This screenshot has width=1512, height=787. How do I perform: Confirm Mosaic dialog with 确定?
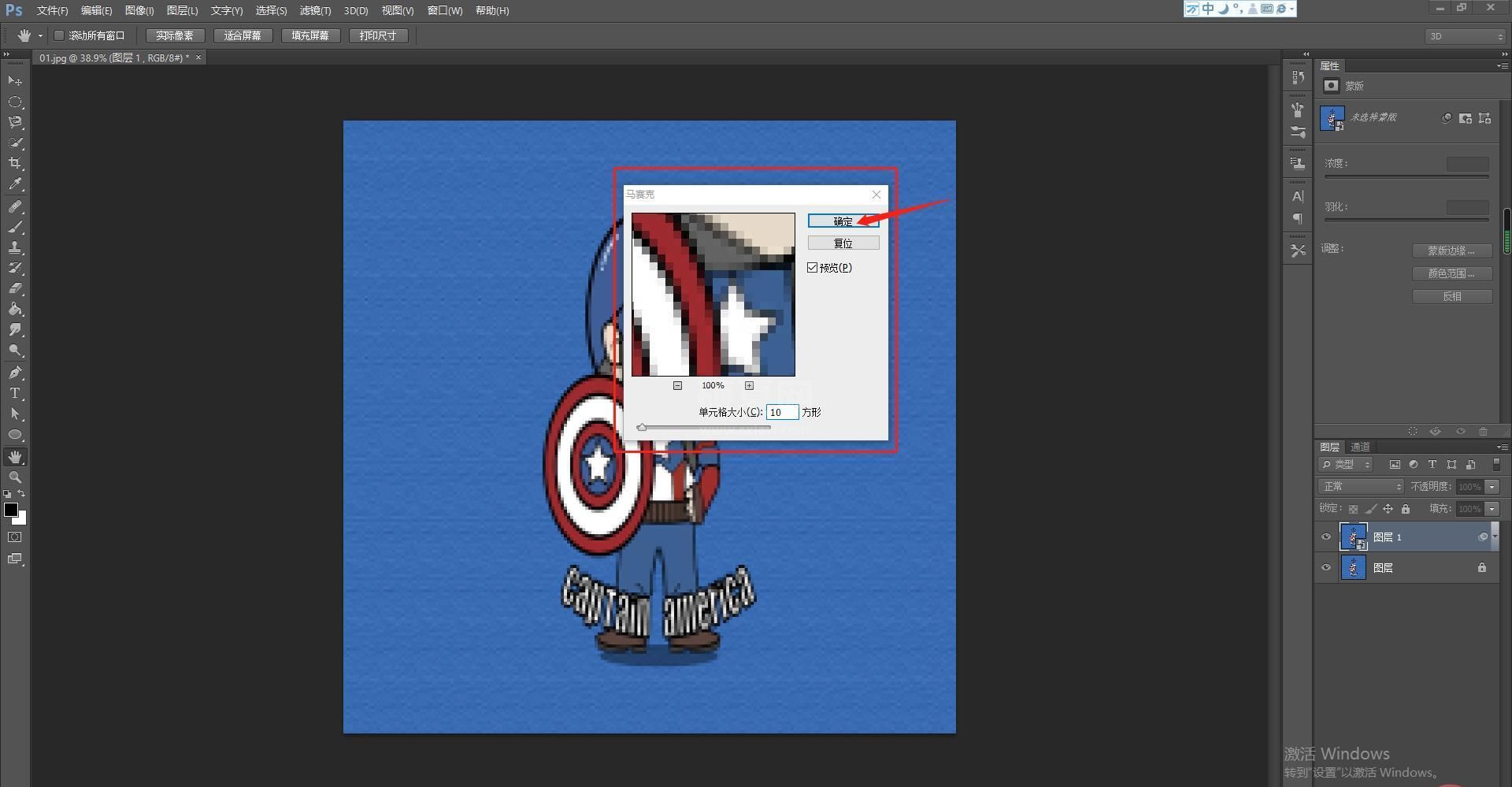pyautogui.click(x=843, y=221)
